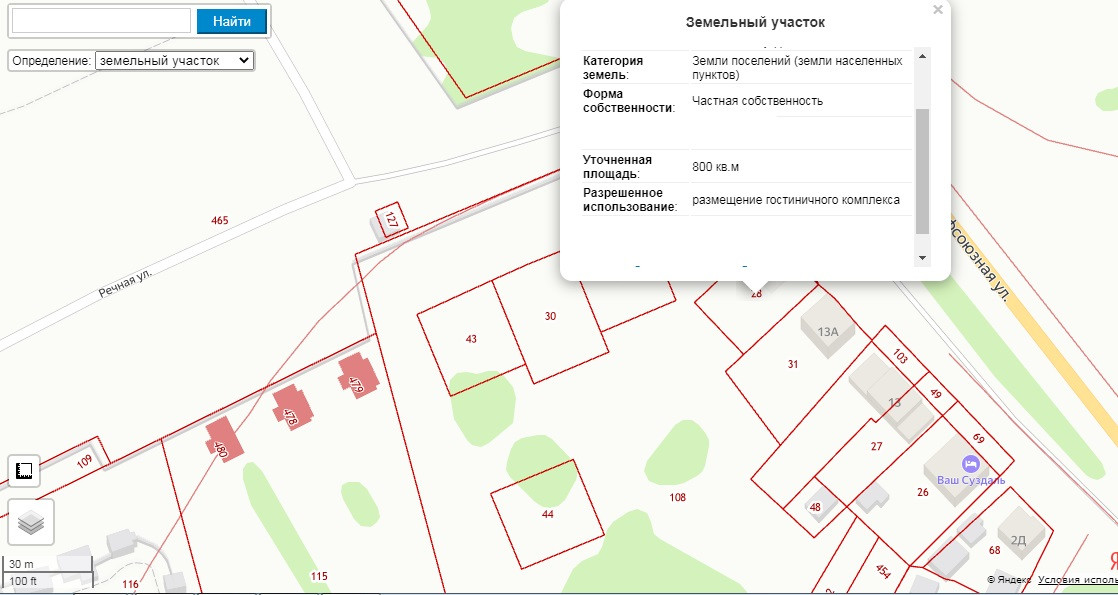Click the Найти search button
This screenshot has width=1118, height=595.
point(232,21)
